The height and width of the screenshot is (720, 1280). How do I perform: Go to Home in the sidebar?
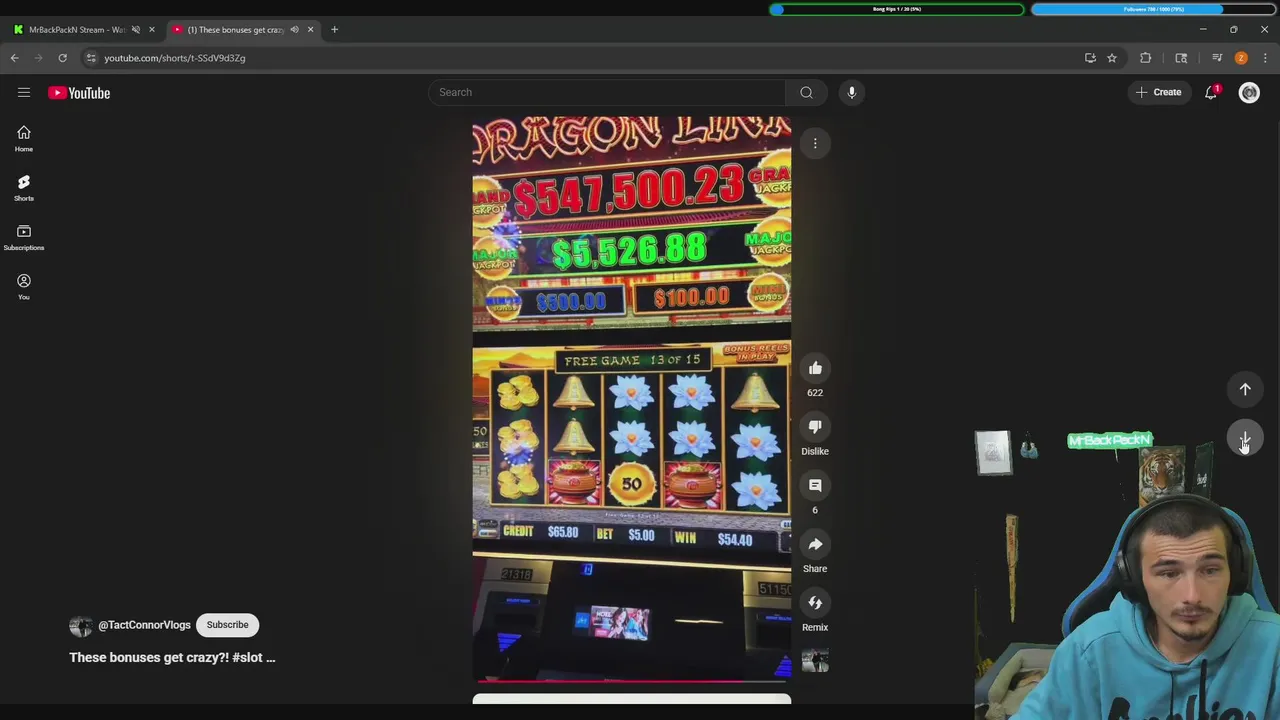click(x=24, y=139)
